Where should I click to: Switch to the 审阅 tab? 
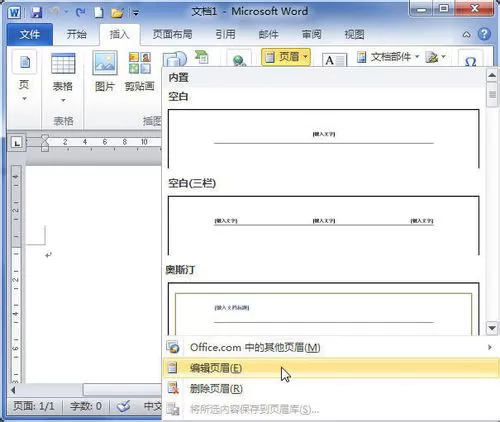(311, 34)
